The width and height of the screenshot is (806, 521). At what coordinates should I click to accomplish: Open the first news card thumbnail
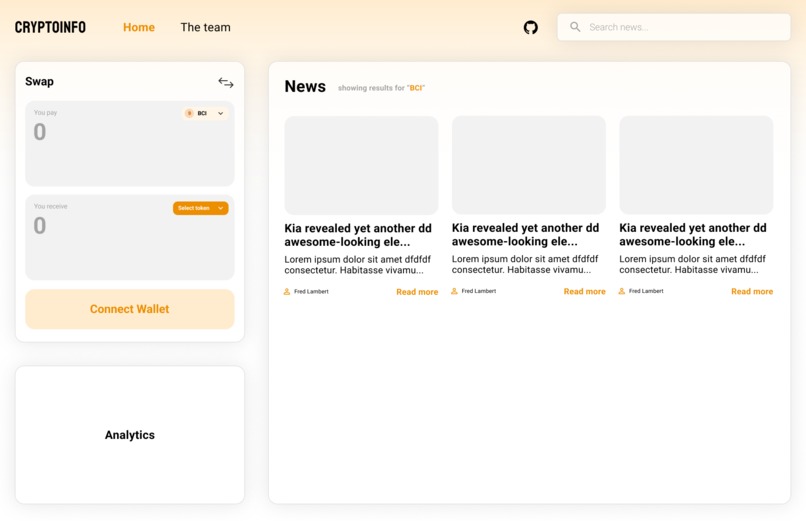[x=361, y=165]
